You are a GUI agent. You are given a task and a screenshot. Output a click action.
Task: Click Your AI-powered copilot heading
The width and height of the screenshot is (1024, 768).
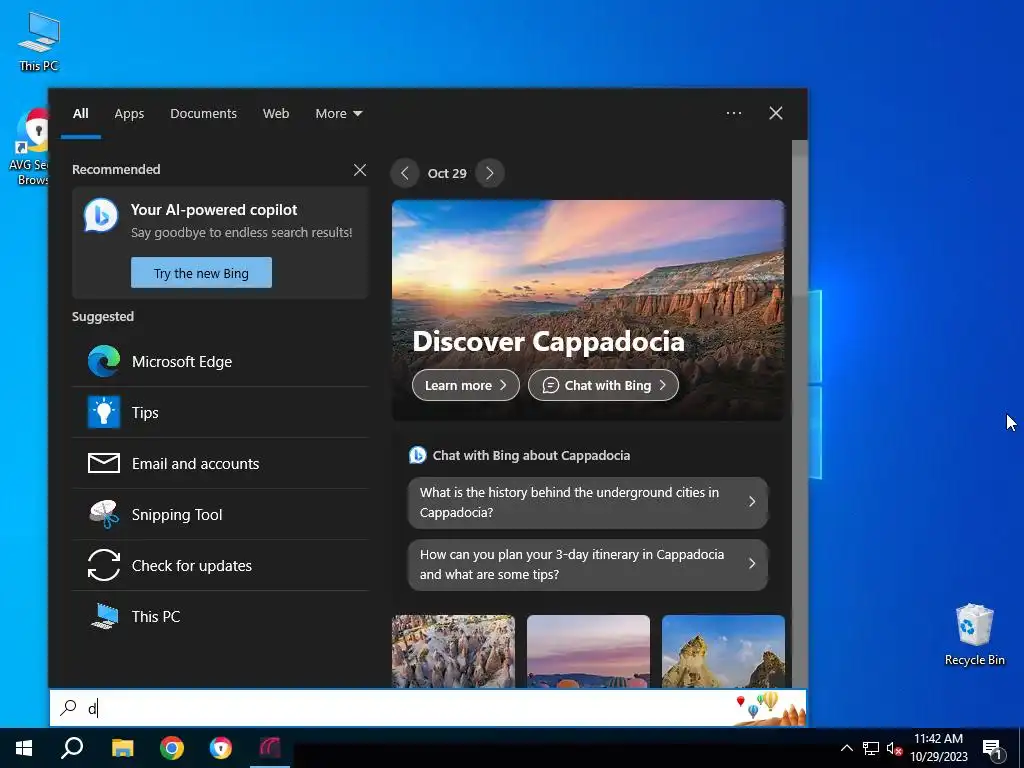[x=214, y=210]
